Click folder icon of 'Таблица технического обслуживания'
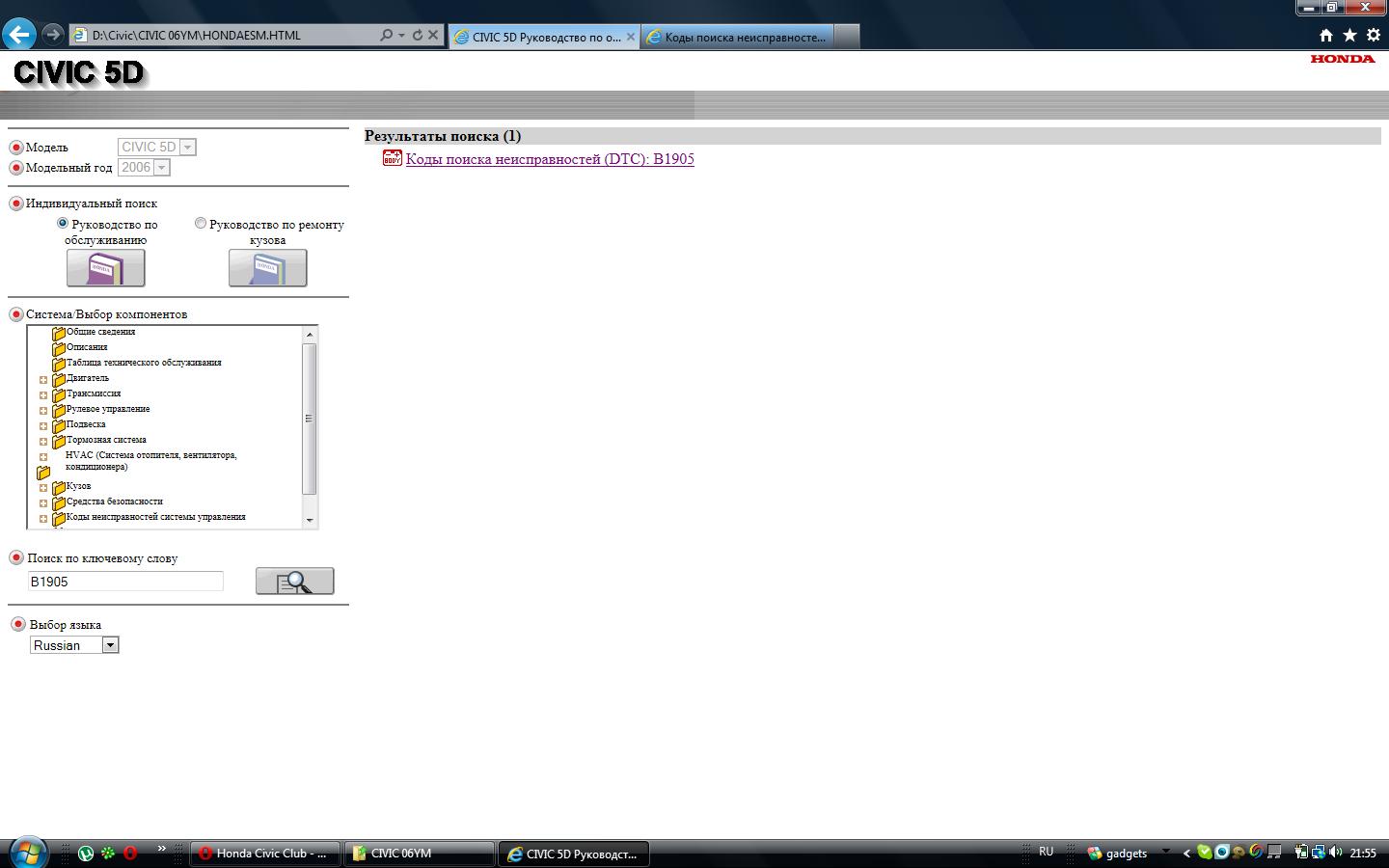Screen dimensions: 1389x868 [58, 364]
